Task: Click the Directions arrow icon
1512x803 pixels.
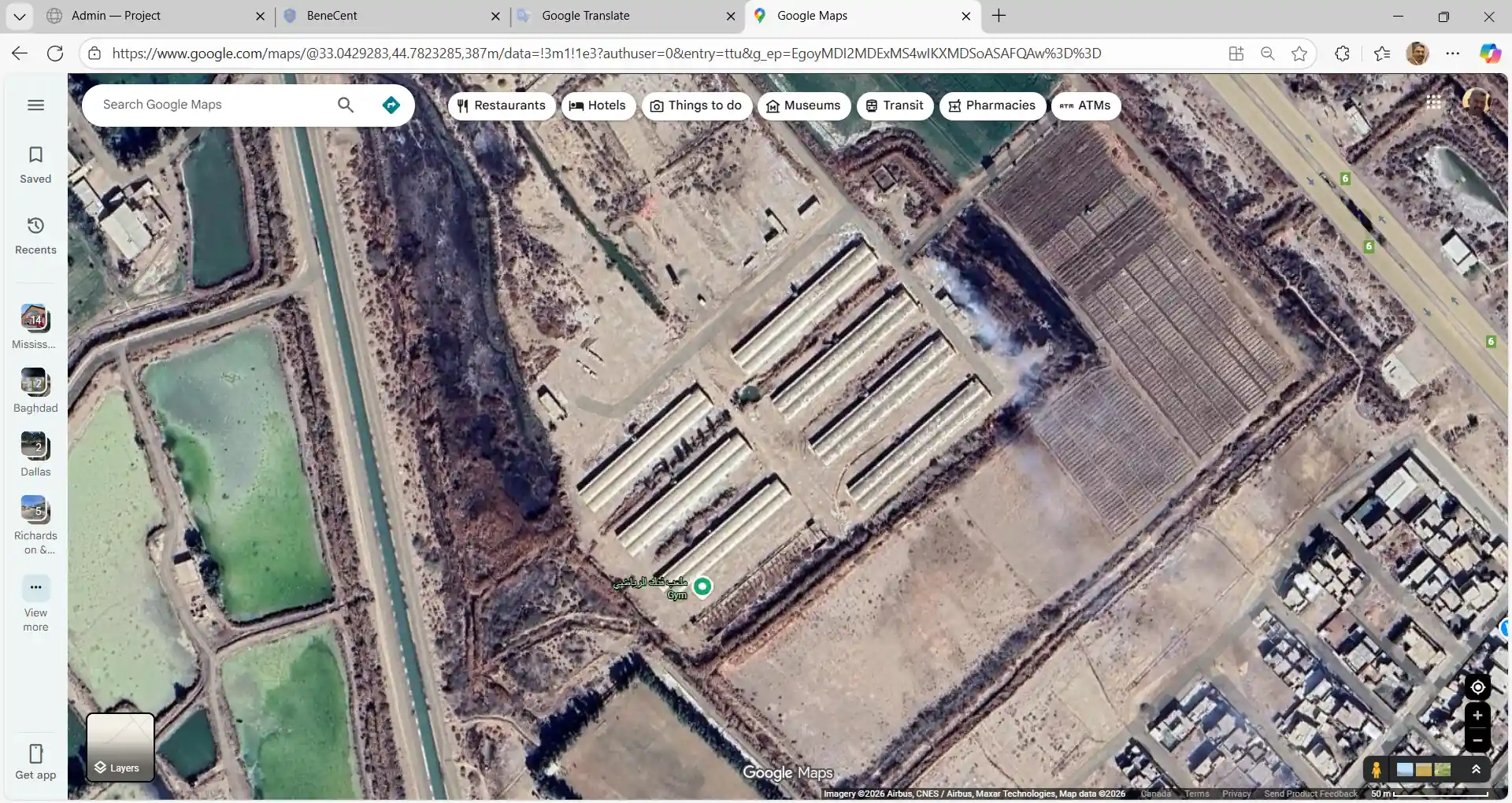Action: 391,105
